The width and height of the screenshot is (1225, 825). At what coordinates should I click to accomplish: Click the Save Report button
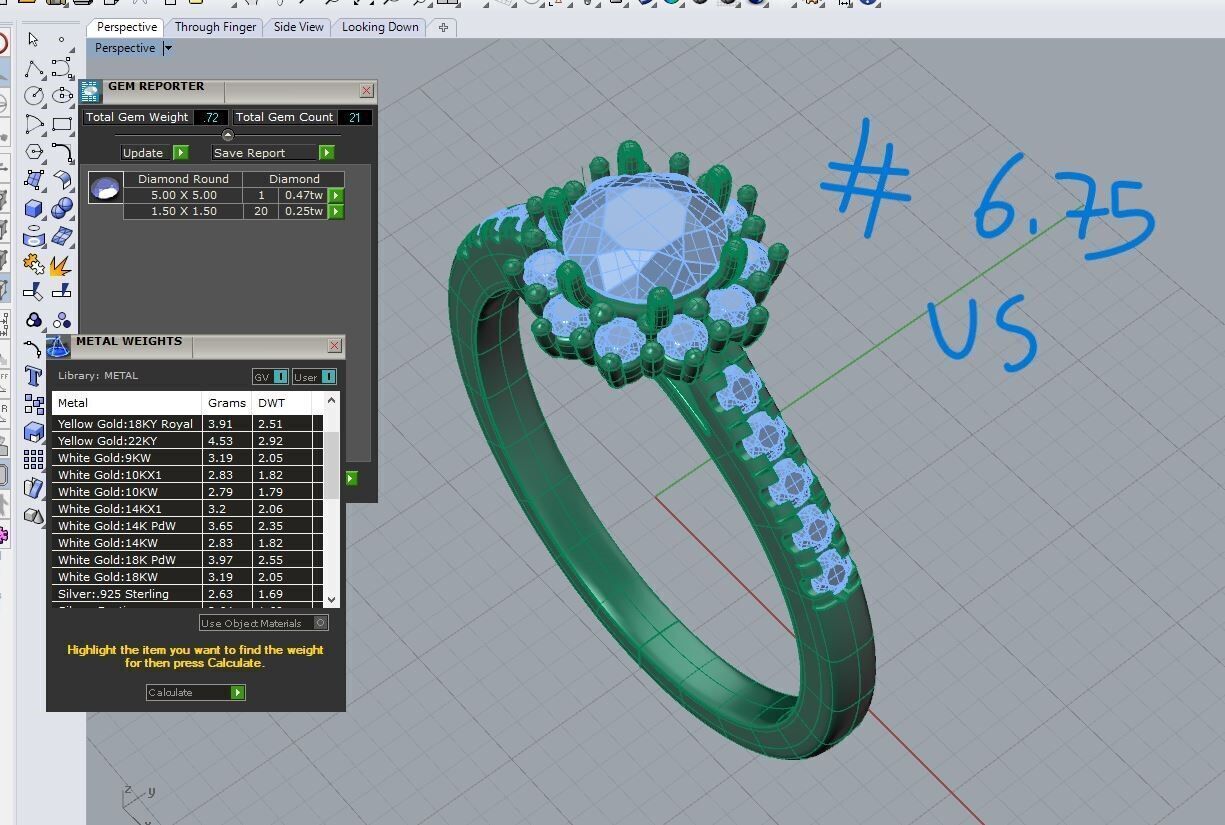tap(273, 153)
